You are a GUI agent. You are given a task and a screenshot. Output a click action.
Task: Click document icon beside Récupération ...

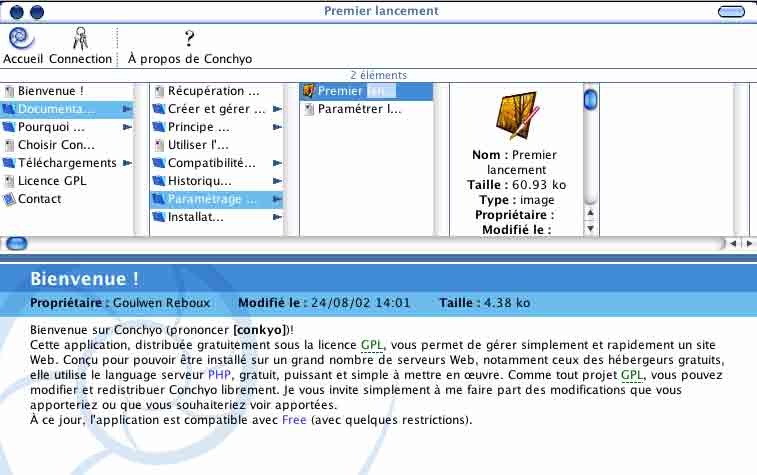(159, 91)
